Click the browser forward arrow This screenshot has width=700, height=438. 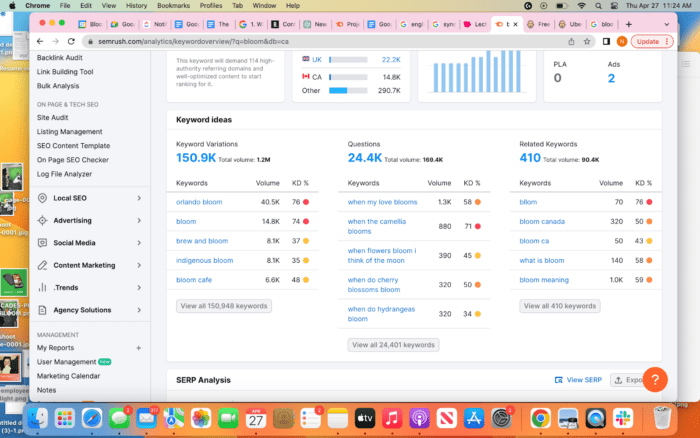55,41
